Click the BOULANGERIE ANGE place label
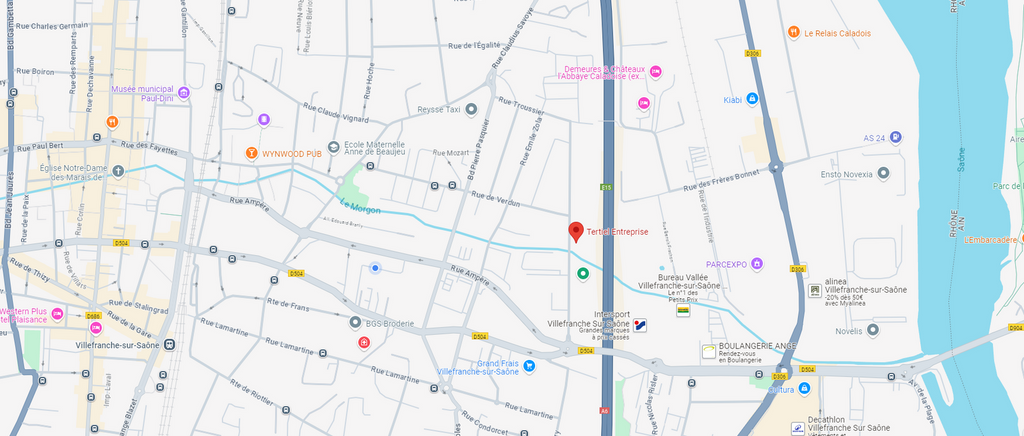Screen dimensions: 1024x436 pyautogui.click(x=748, y=345)
